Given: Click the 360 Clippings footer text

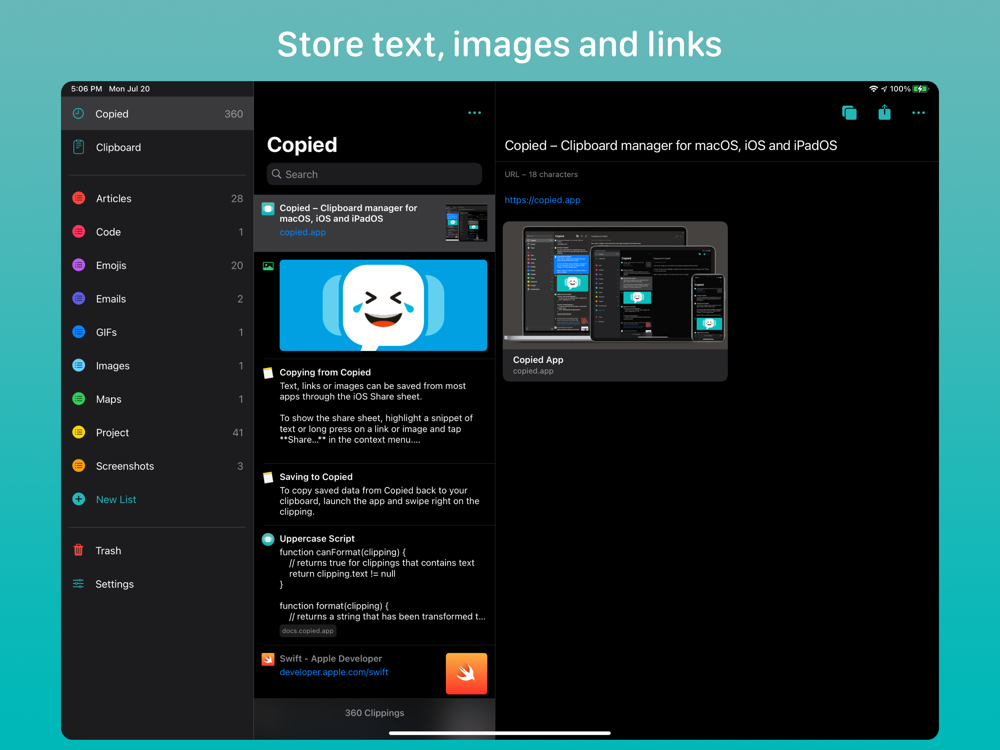Looking at the screenshot, I should pos(374,712).
